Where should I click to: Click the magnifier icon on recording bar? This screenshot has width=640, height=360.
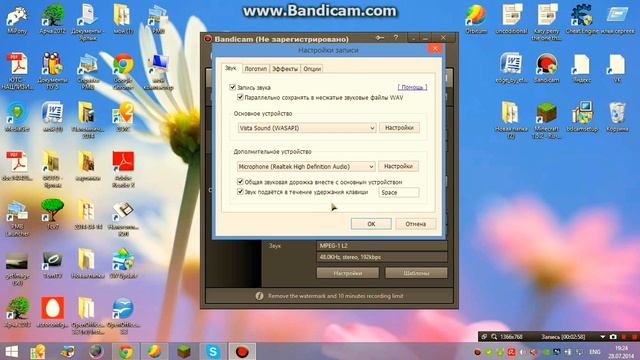(494, 337)
